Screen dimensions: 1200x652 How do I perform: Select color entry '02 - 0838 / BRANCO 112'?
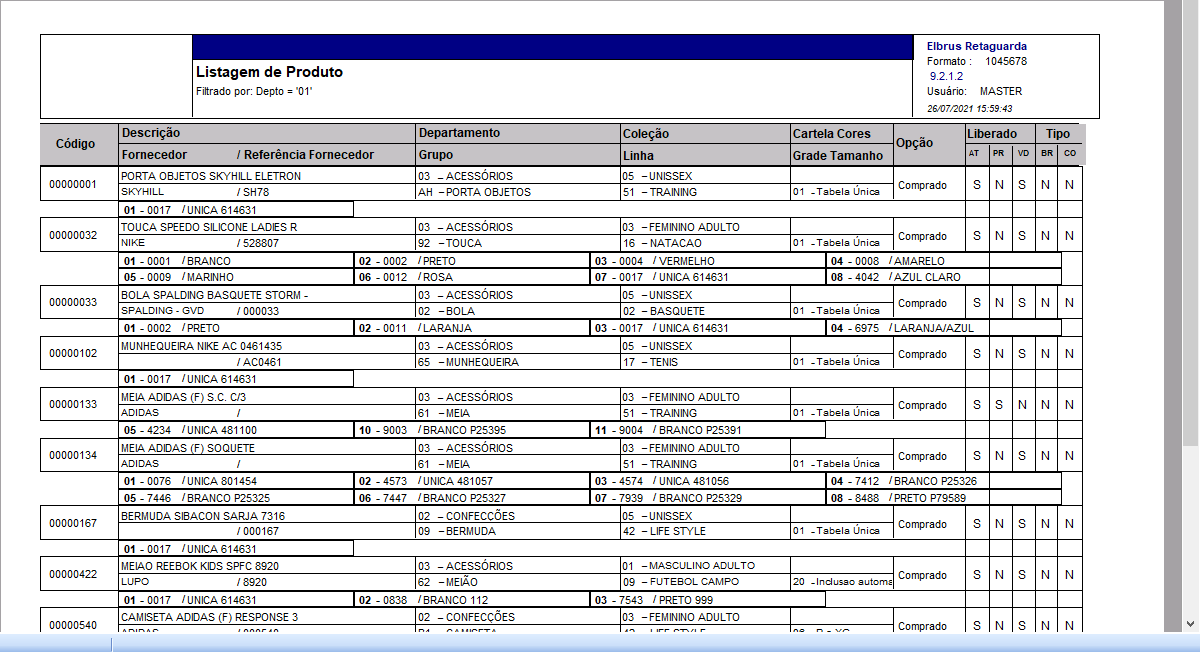tap(425, 600)
